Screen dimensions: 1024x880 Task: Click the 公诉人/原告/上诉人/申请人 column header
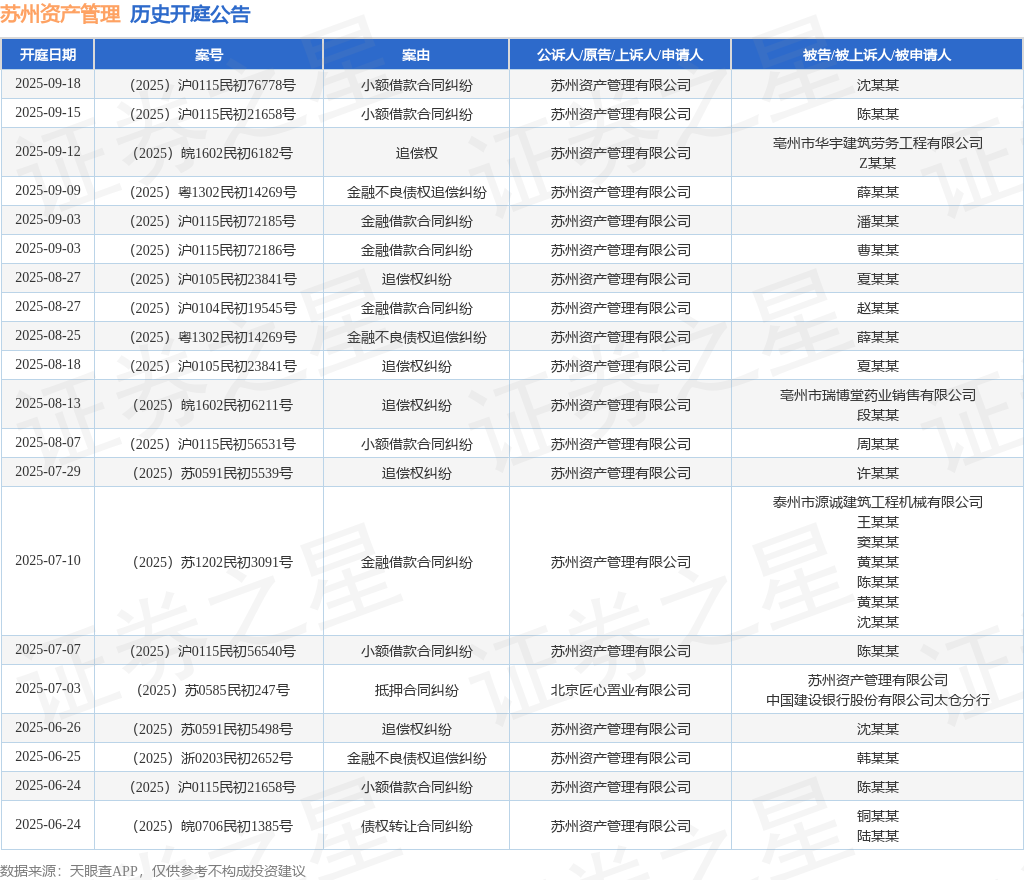[x=620, y=55]
